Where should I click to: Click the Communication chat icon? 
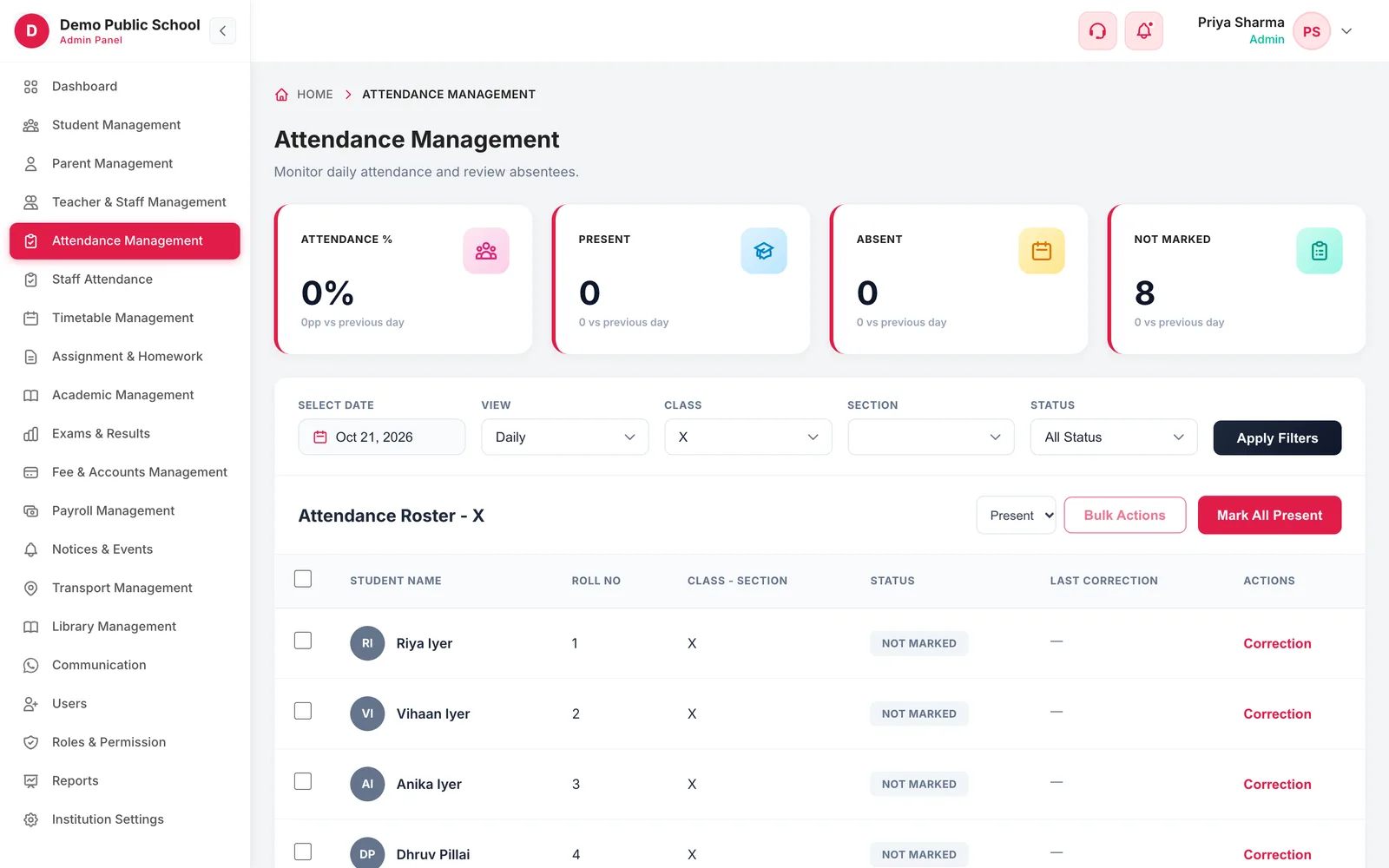click(x=31, y=666)
